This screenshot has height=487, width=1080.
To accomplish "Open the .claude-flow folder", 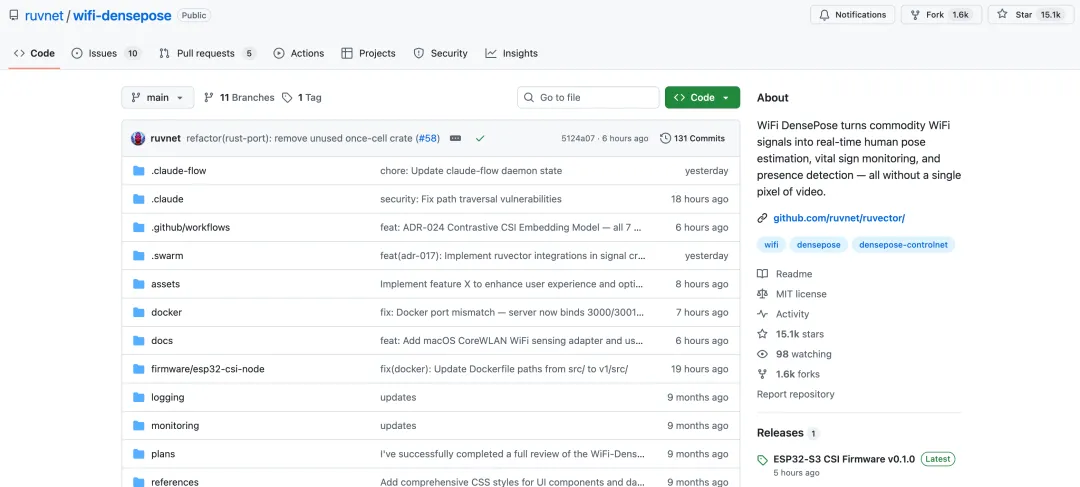I will (x=178, y=171).
